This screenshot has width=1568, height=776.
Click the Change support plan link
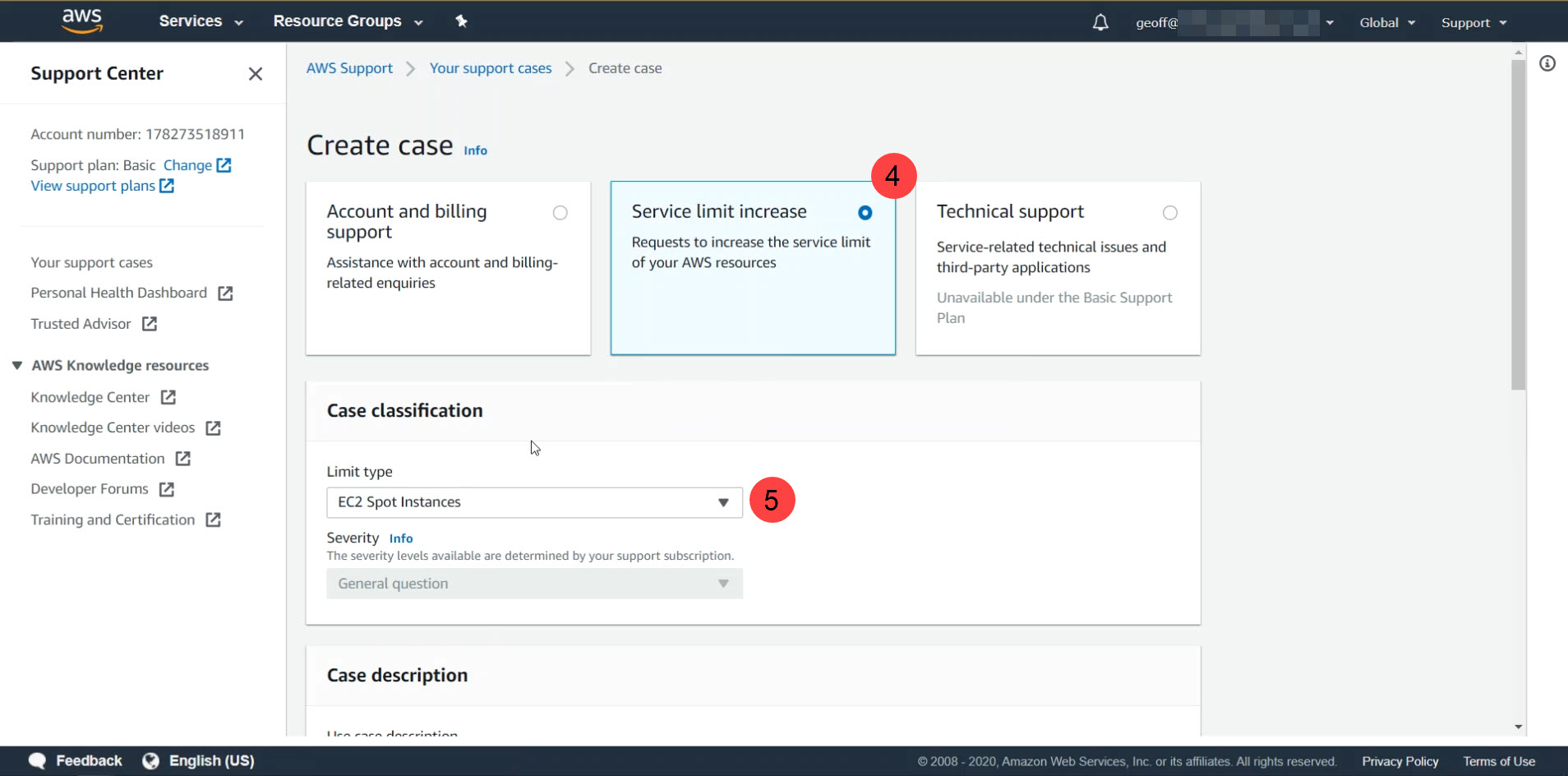point(187,165)
